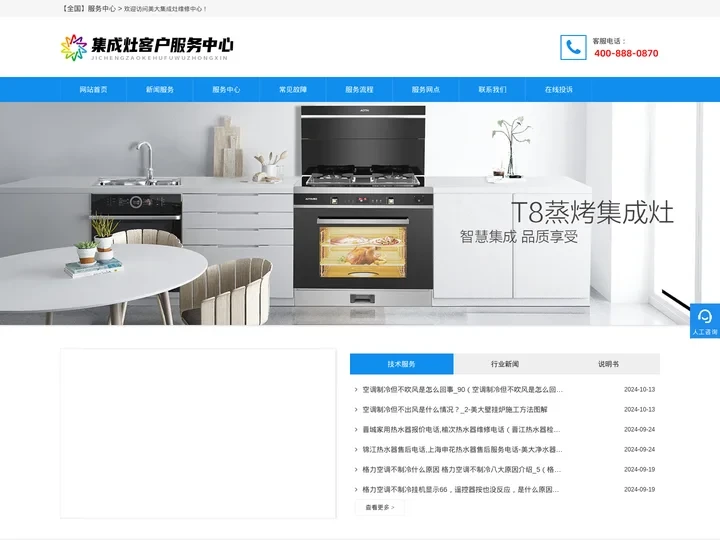This screenshot has width=720, height=540.
Task: Open 服务网点 navigation item
Action: point(426,90)
